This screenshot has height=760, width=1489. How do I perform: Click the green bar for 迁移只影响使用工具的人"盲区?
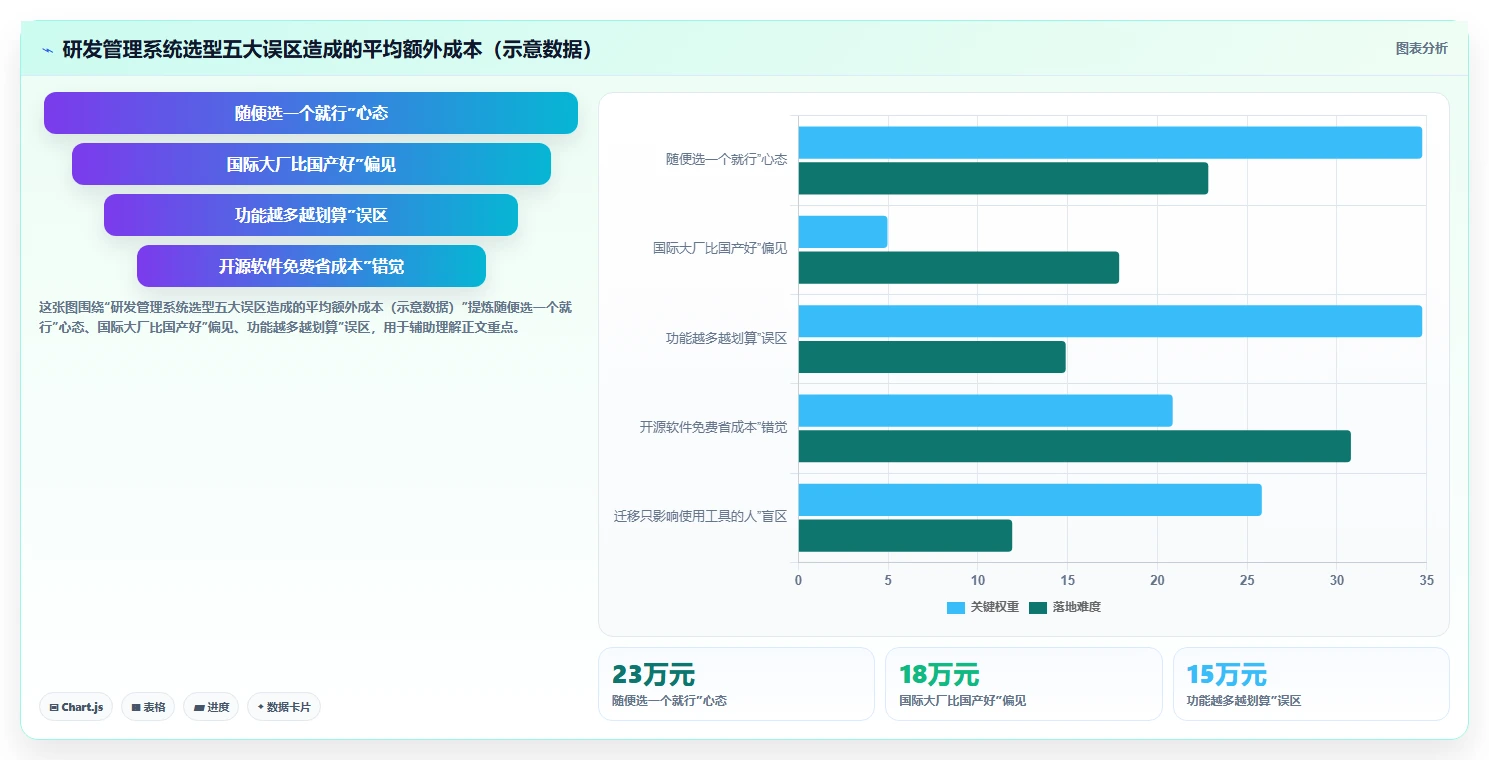tap(905, 536)
